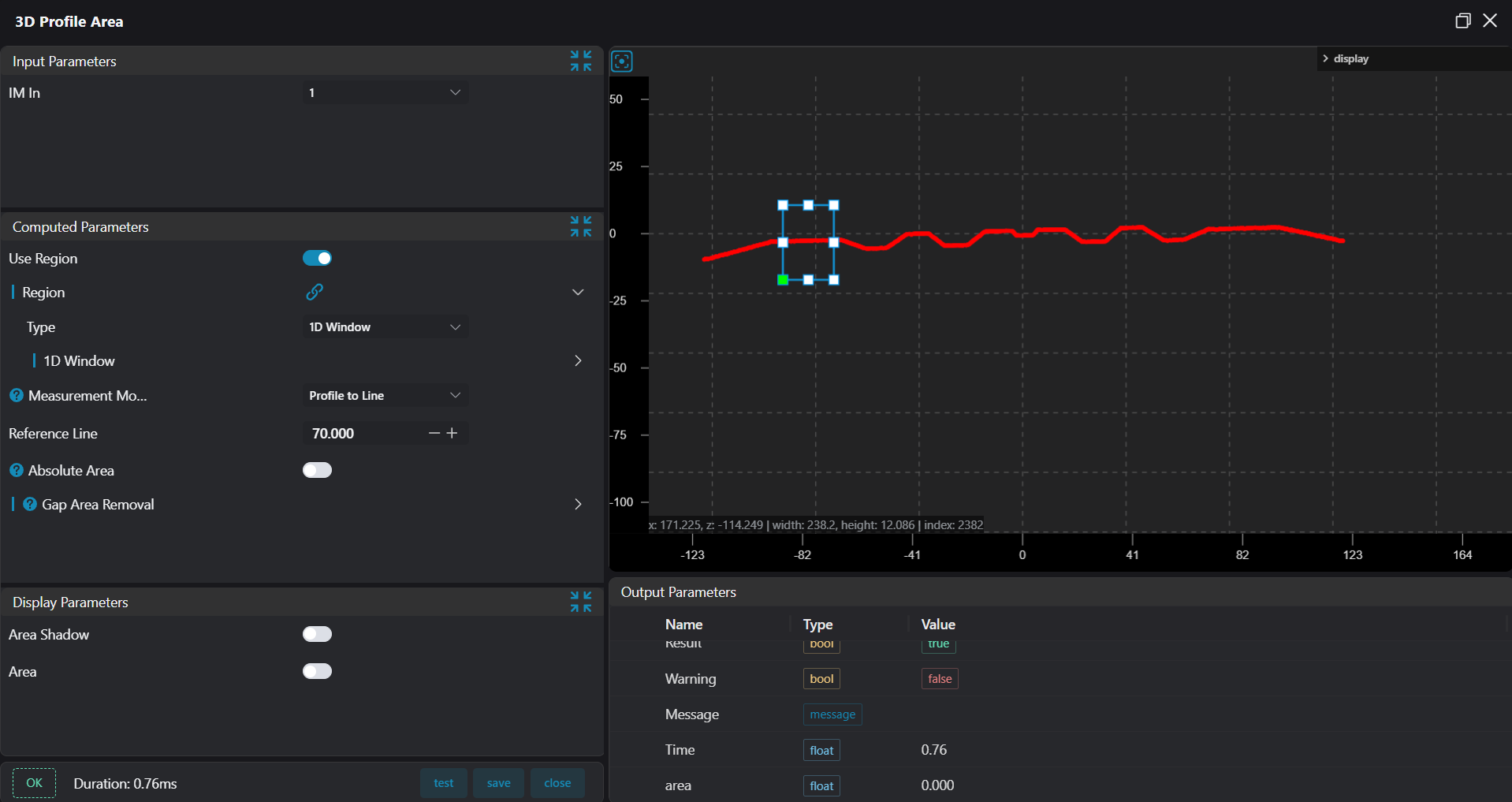Click Measurement Mode help icon
Viewport: 1512px width, 802px height.
click(x=17, y=395)
